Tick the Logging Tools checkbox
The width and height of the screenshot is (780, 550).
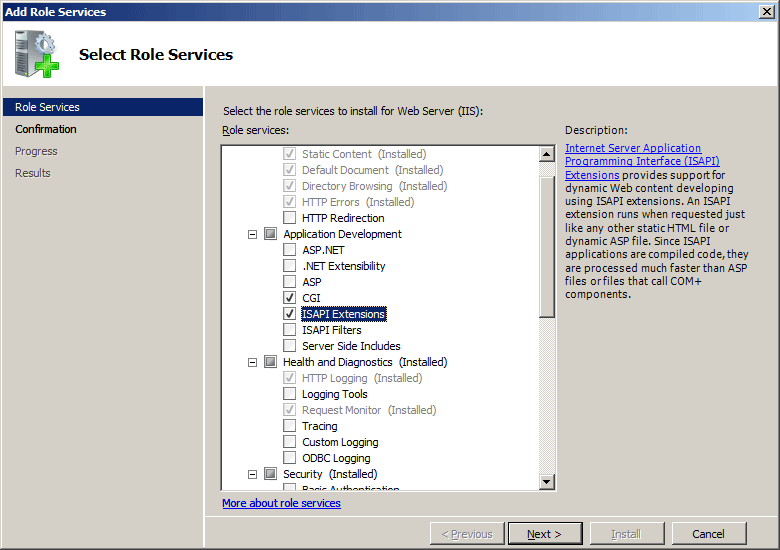point(290,394)
